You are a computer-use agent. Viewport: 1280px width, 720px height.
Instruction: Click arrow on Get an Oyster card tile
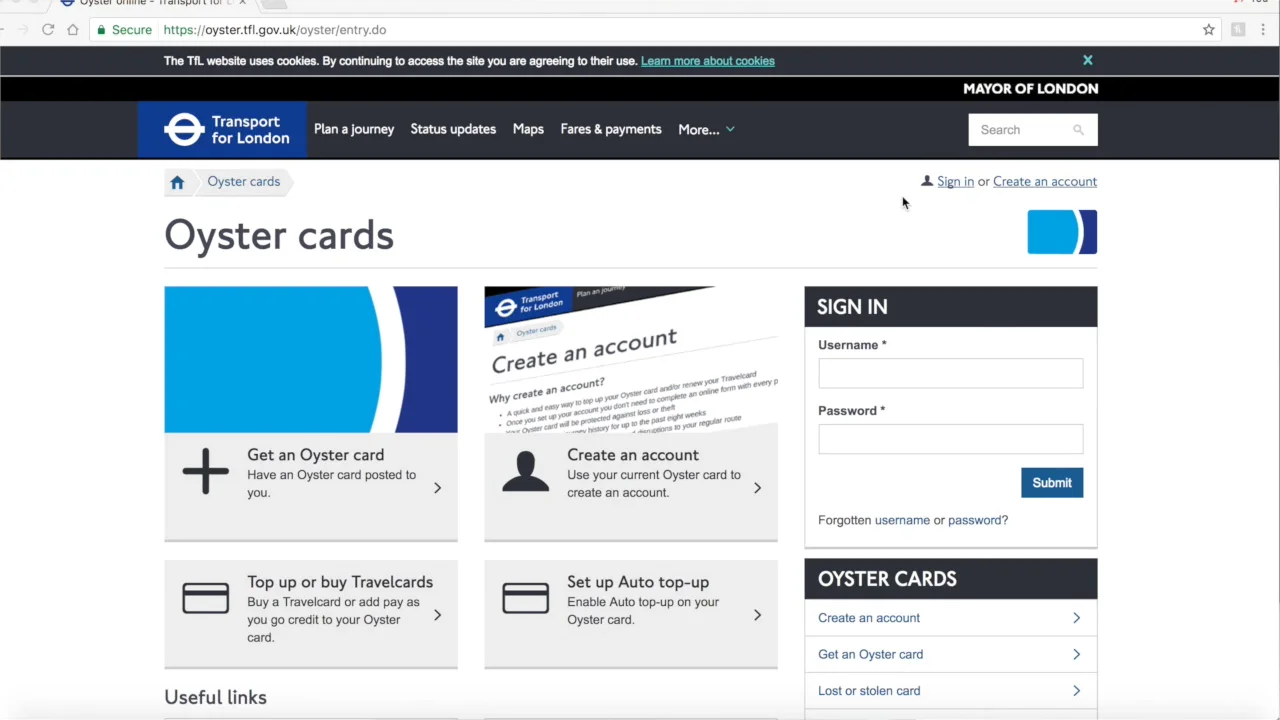(x=437, y=488)
